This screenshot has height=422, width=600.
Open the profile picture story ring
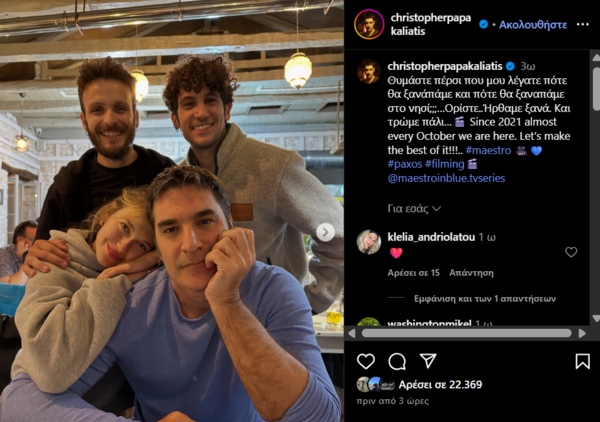[369, 24]
